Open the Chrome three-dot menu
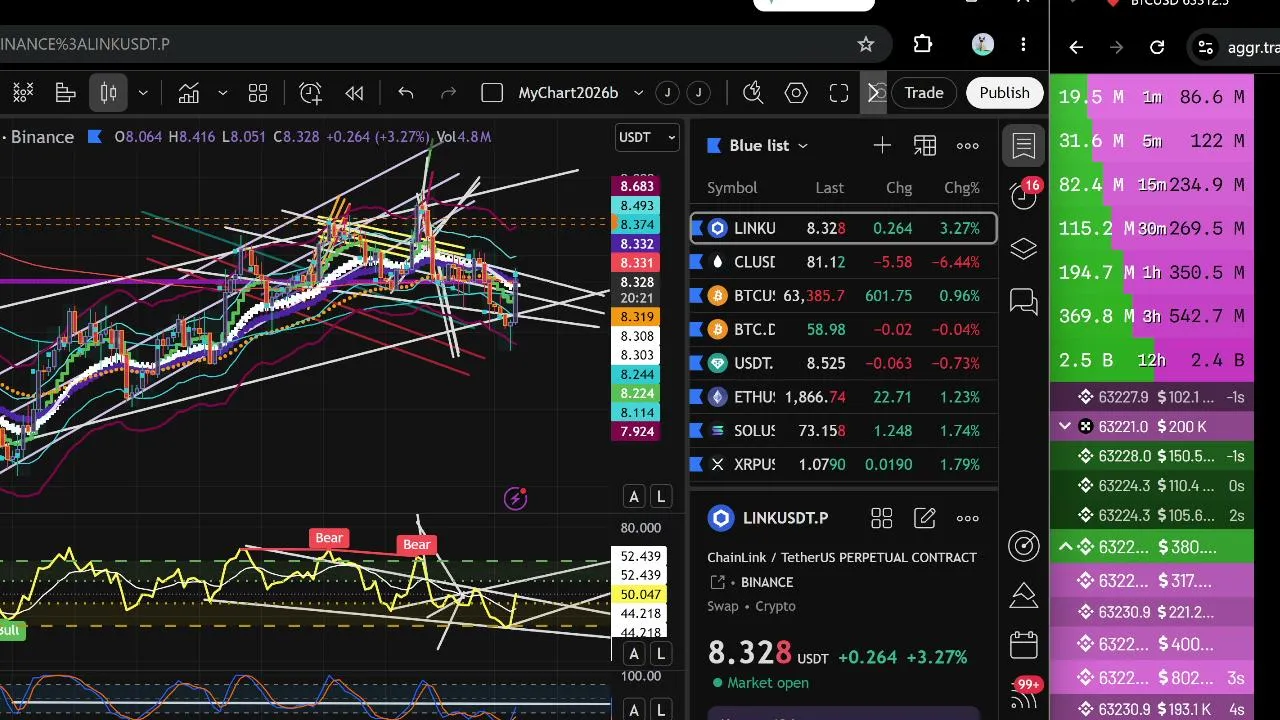 (x=1023, y=44)
